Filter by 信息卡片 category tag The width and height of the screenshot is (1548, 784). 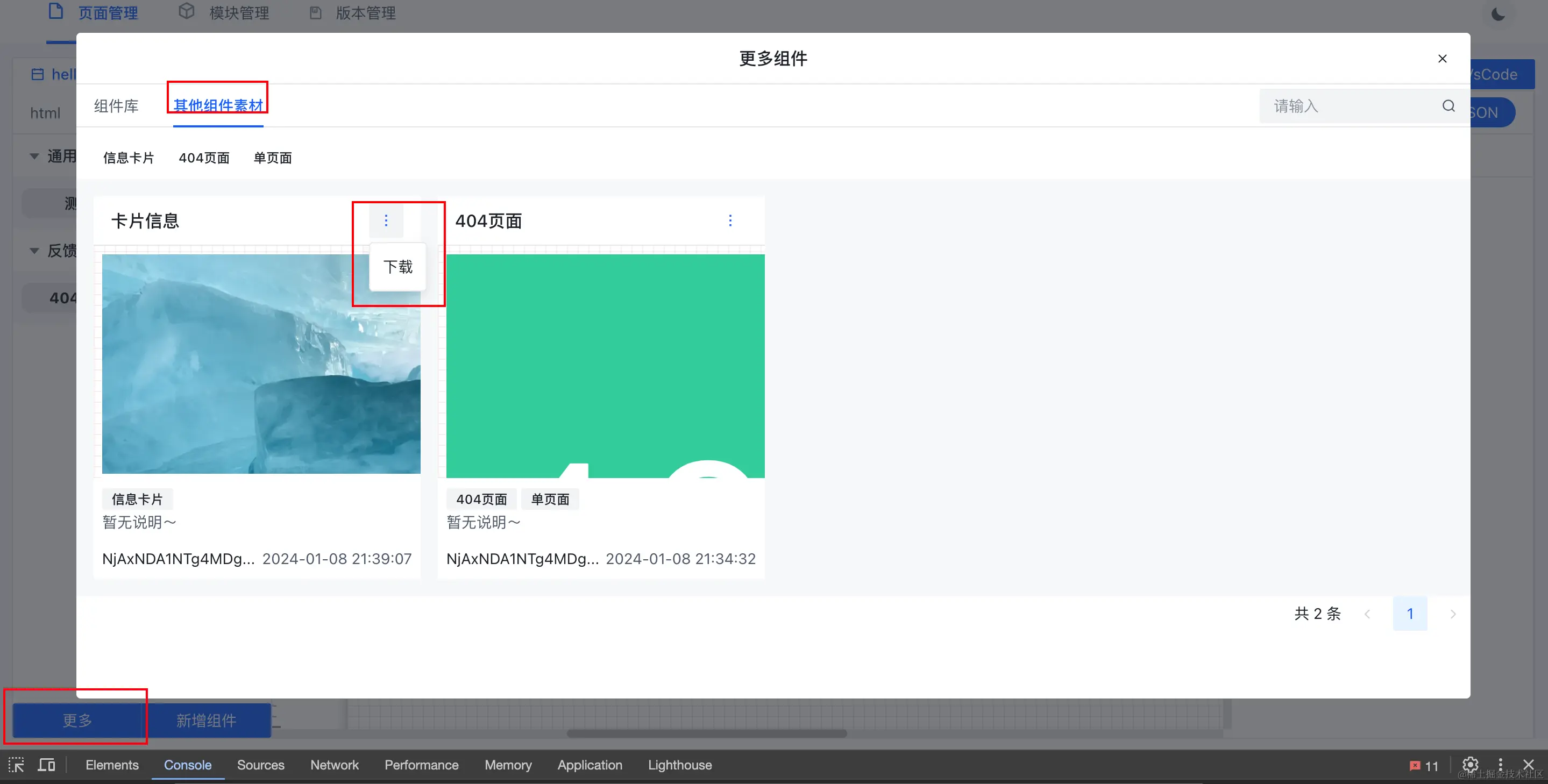point(129,158)
